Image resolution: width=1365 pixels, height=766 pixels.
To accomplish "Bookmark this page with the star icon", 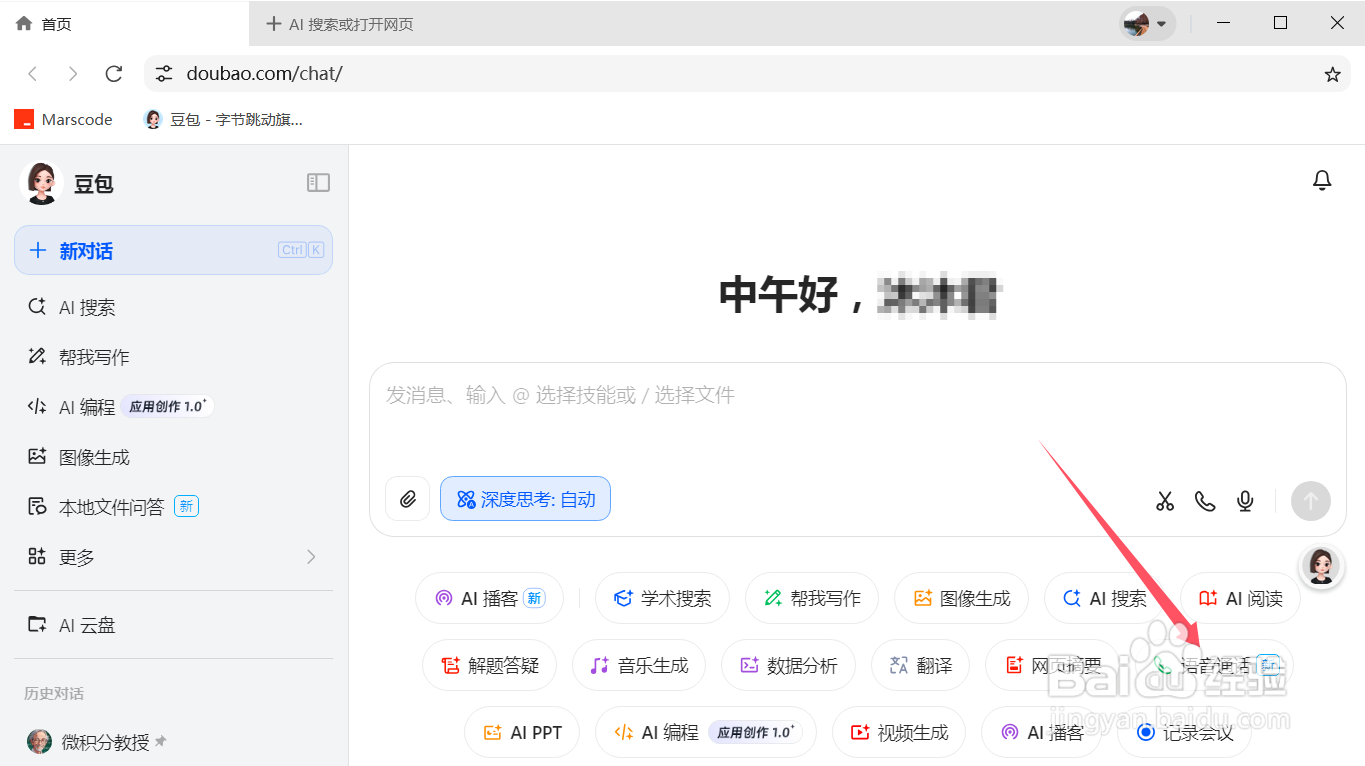I will 1332,74.
